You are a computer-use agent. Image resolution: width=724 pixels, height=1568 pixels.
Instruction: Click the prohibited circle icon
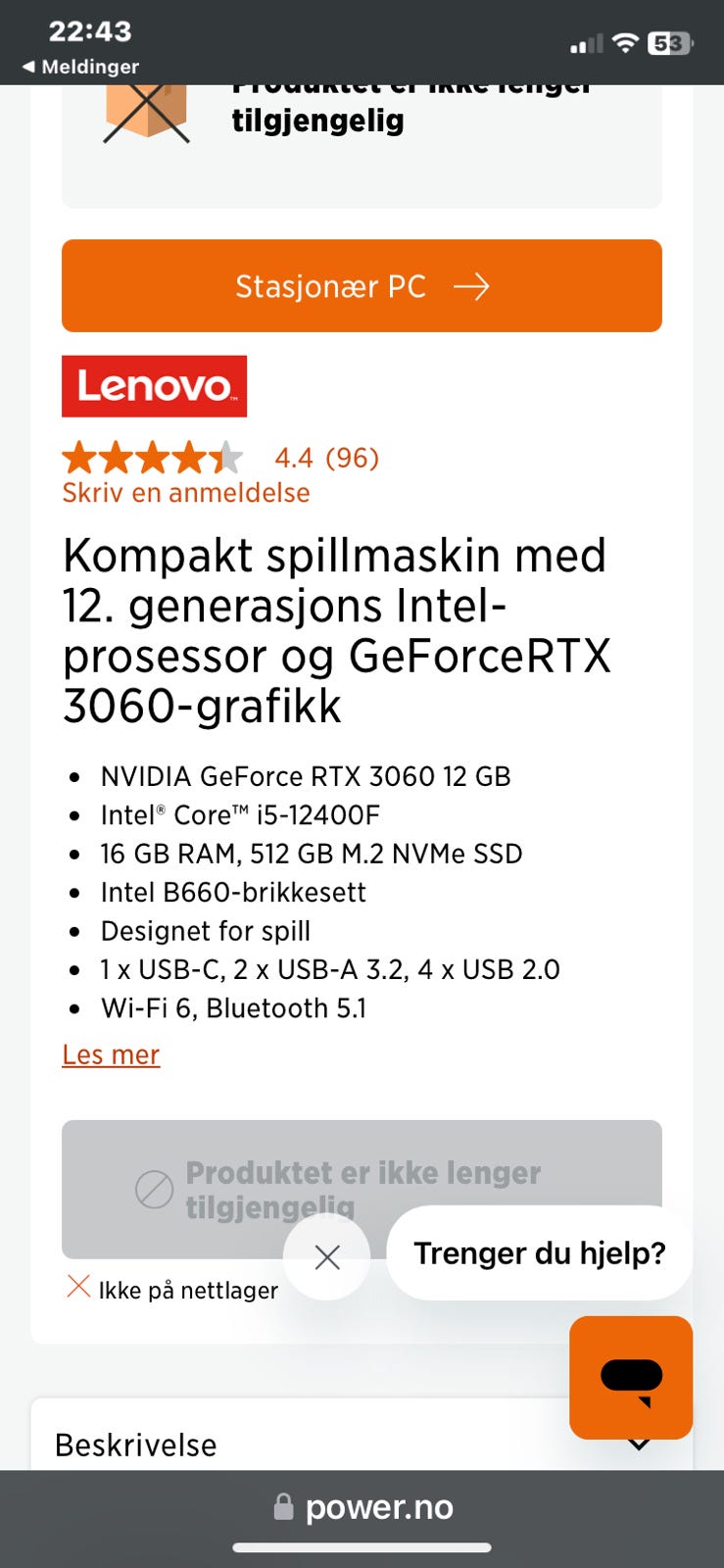point(154,1190)
